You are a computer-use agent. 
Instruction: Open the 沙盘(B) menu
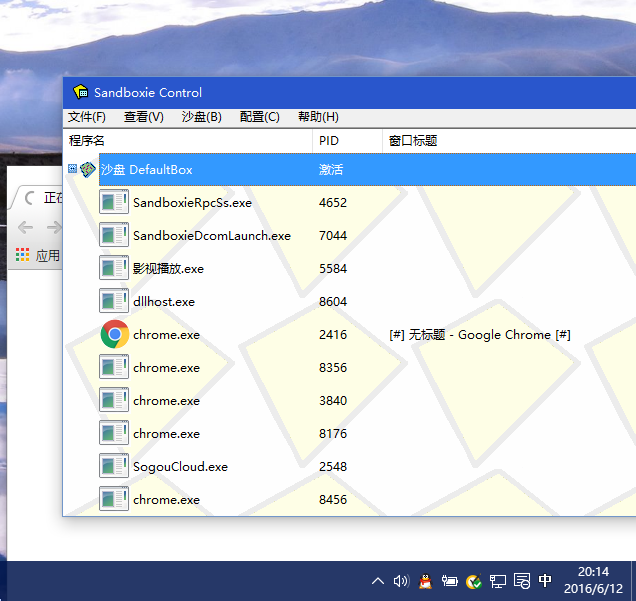(202, 117)
